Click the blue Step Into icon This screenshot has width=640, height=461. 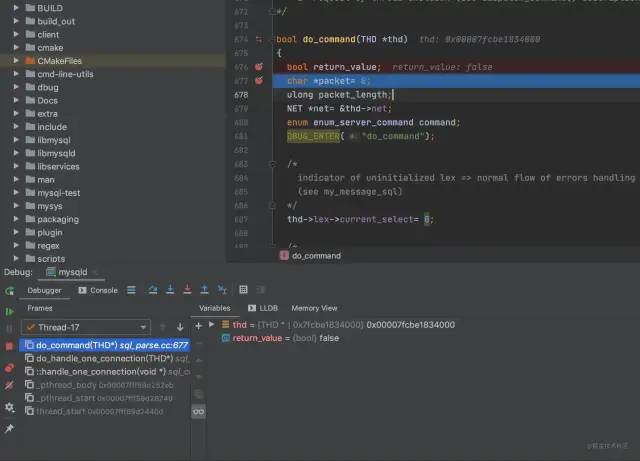pos(170,290)
